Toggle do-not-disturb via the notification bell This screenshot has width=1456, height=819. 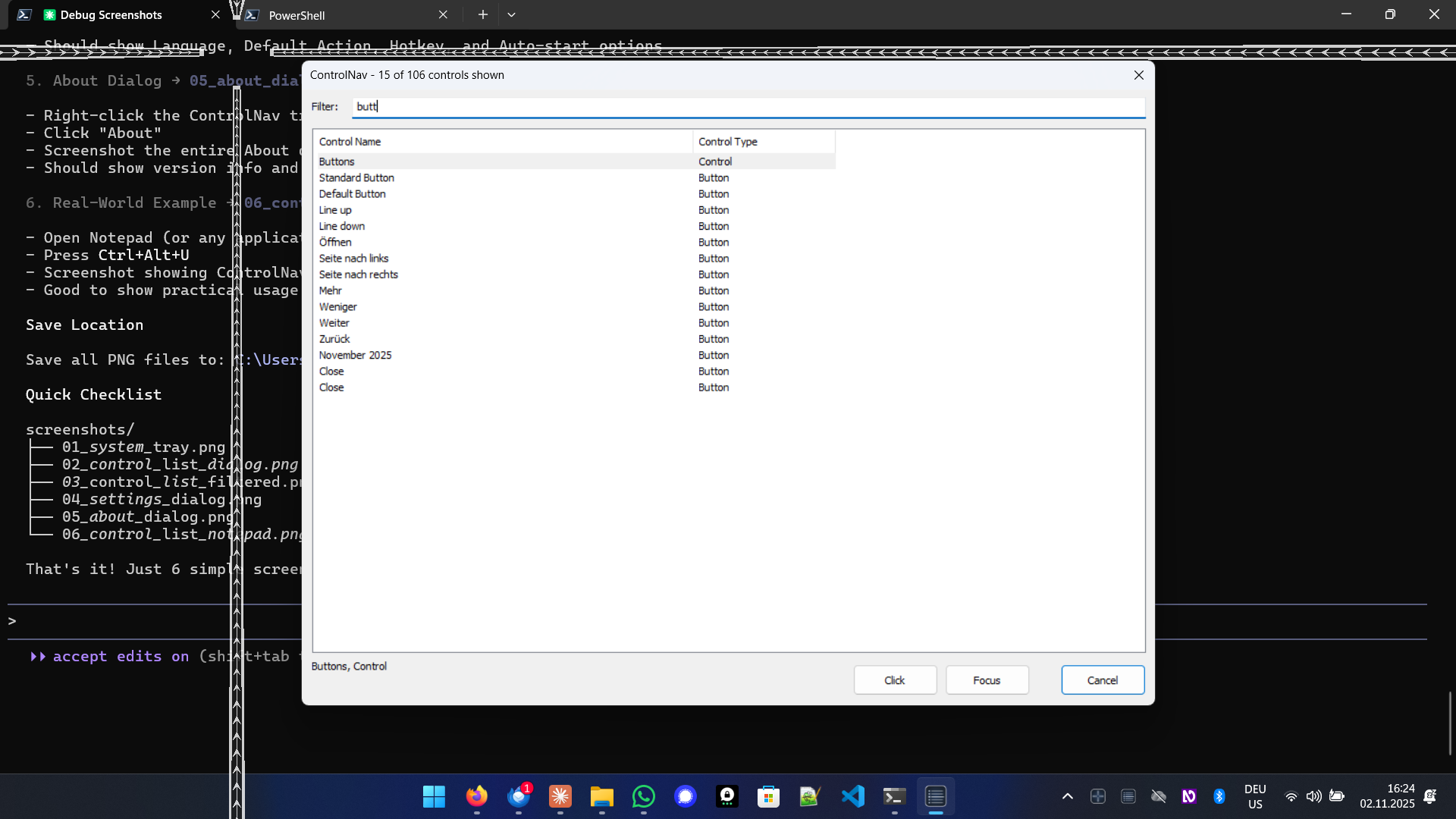click(1431, 798)
